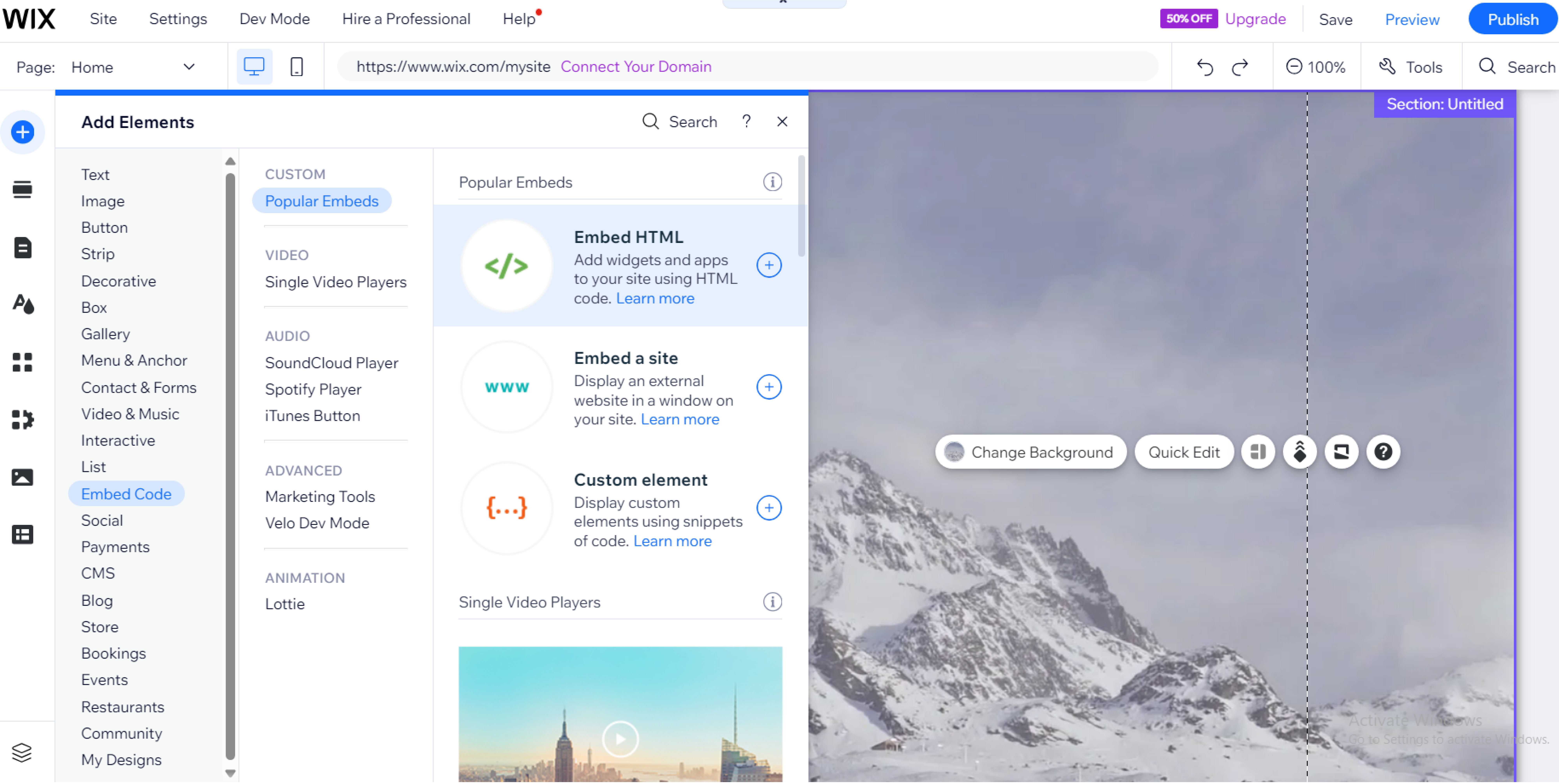
Task: Click the Add Elements plus icon in sidebar
Action: pos(22,132)
